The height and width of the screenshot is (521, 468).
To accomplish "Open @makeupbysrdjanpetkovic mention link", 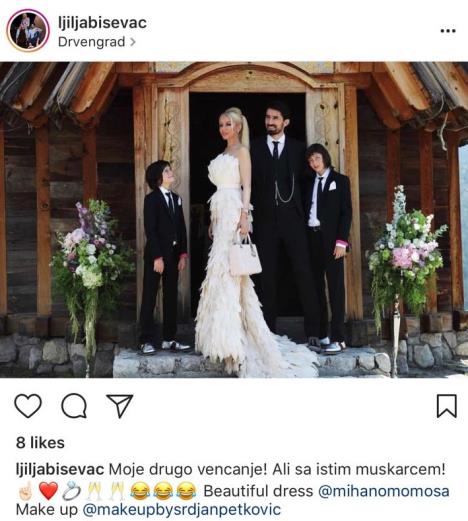I will coord(182,510).
